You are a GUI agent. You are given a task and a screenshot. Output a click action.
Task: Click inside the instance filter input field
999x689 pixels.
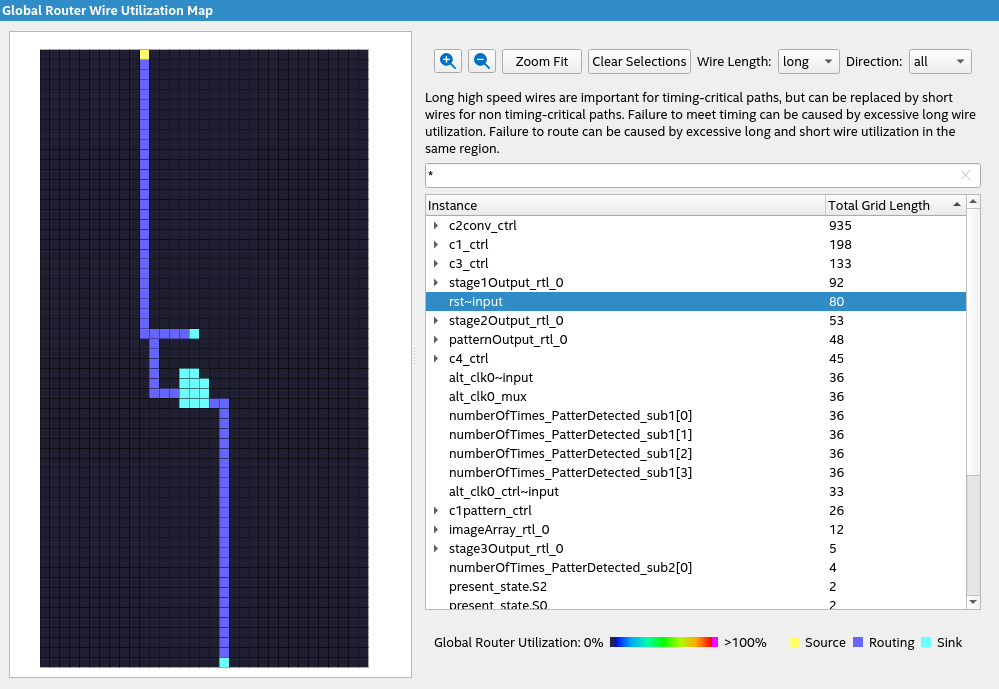[690, 176]
